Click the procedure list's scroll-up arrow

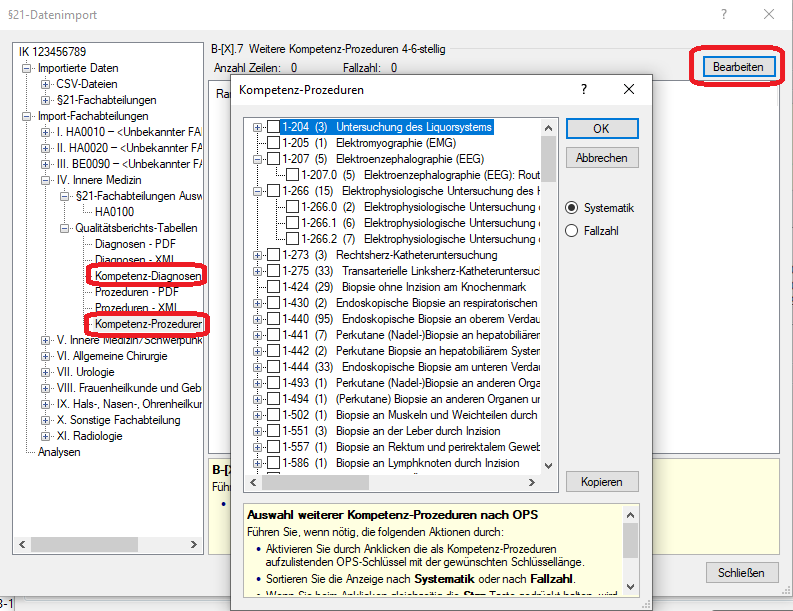click(x=548, y=128)
